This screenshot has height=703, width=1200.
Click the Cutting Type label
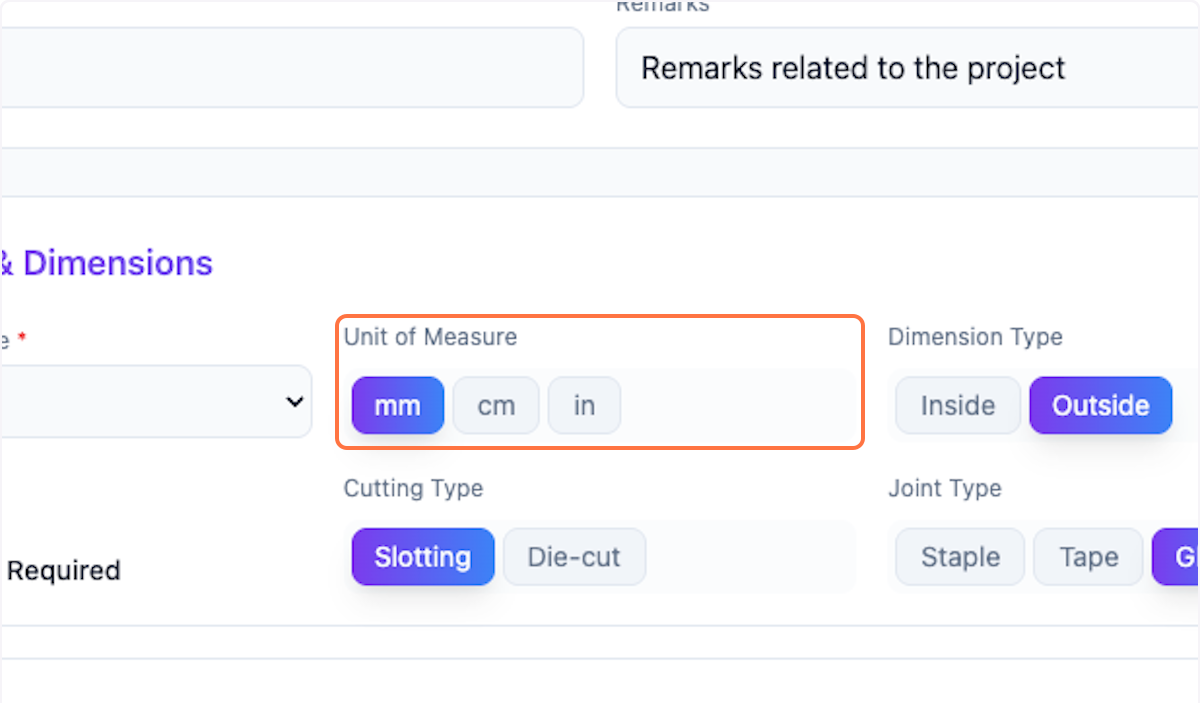pyautogui.click(x=413, y=489)
